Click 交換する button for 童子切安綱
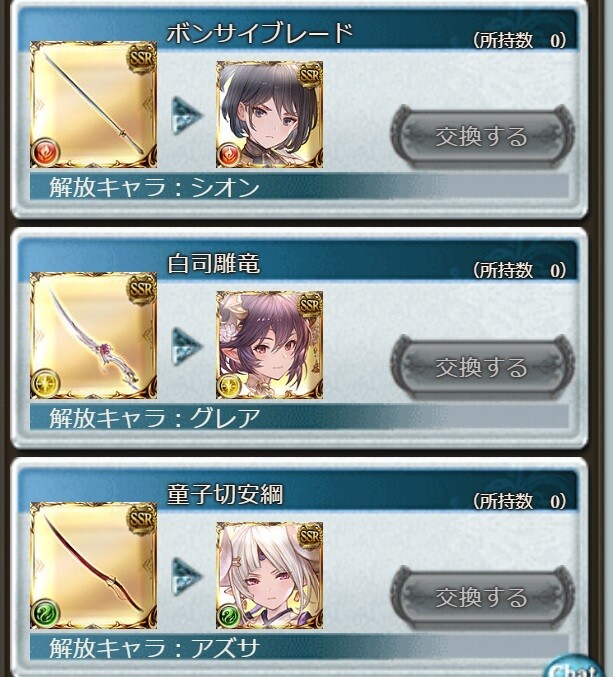613x677 pixels. pos(482,598)
